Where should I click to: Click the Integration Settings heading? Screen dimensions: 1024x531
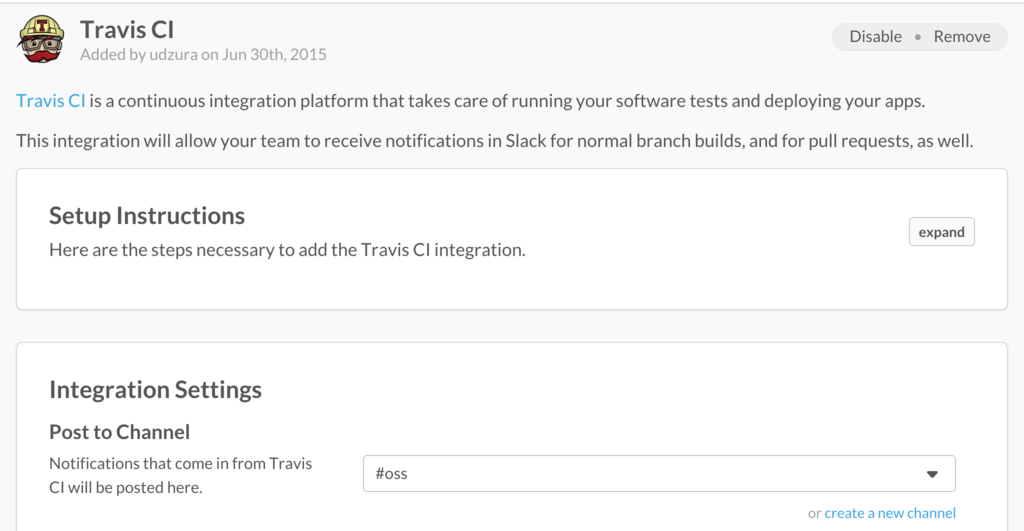[155, 389]
